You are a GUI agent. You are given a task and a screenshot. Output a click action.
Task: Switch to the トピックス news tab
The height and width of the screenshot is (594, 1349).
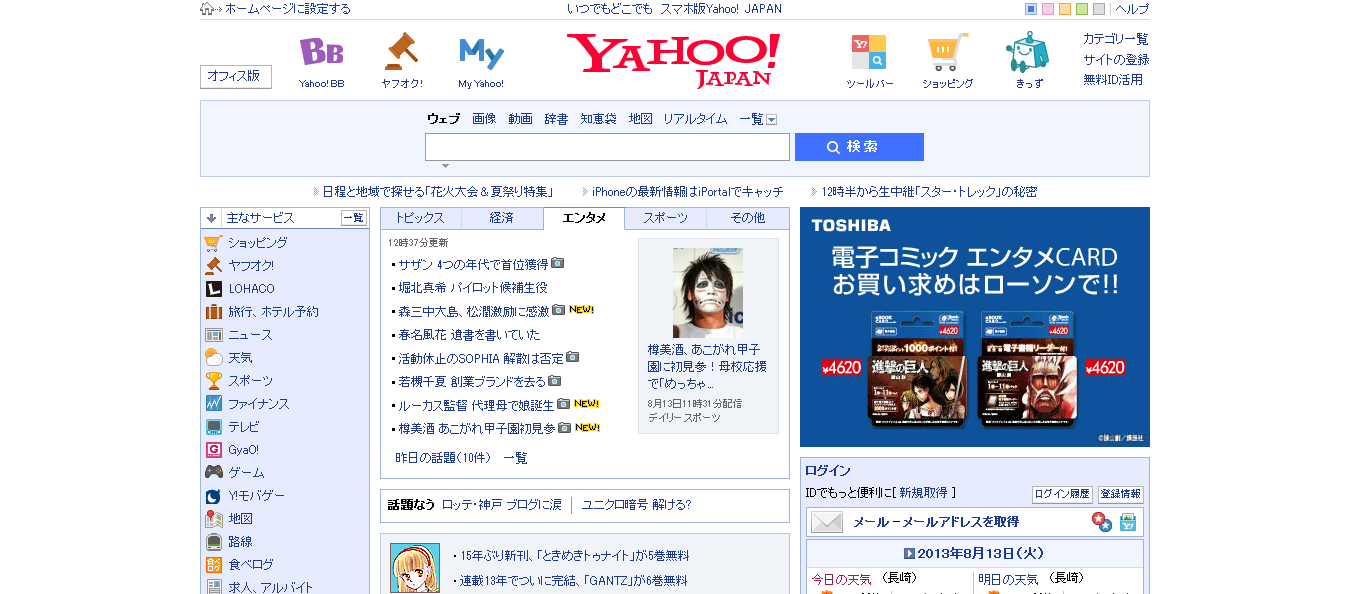420,218
